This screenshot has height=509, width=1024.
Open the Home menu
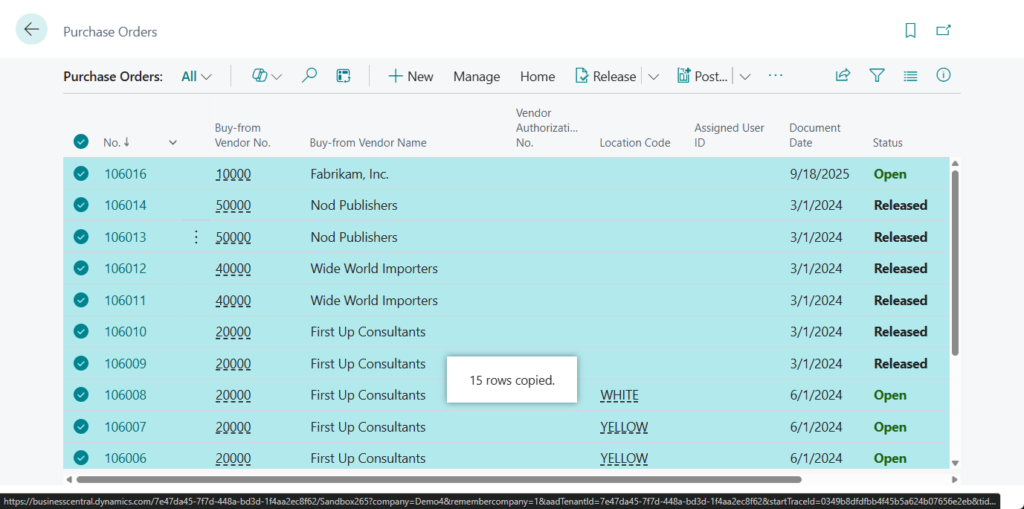coord(537,76)
